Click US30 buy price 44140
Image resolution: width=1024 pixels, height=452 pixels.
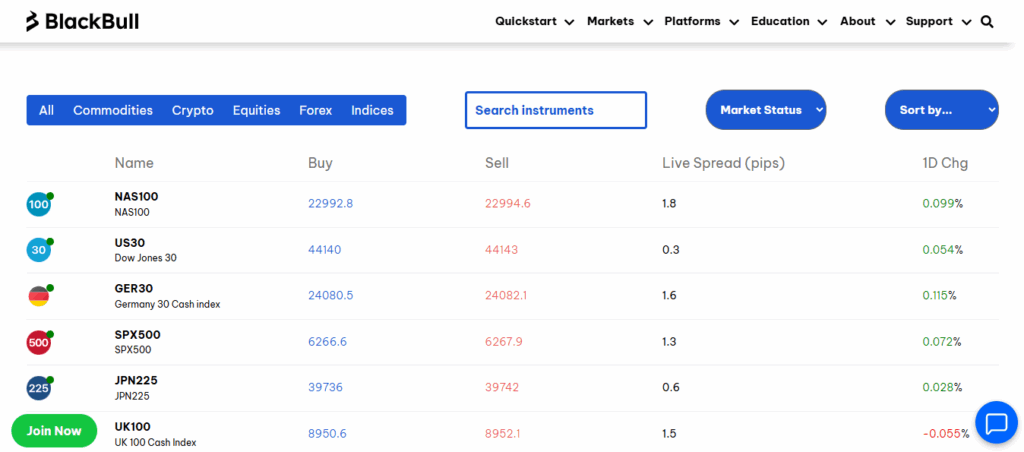click(x=325, y=250)
